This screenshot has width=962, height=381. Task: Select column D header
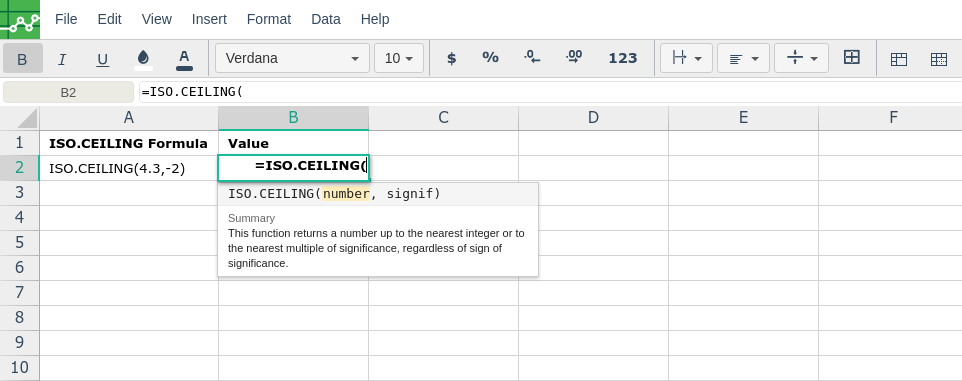(593, 118)
